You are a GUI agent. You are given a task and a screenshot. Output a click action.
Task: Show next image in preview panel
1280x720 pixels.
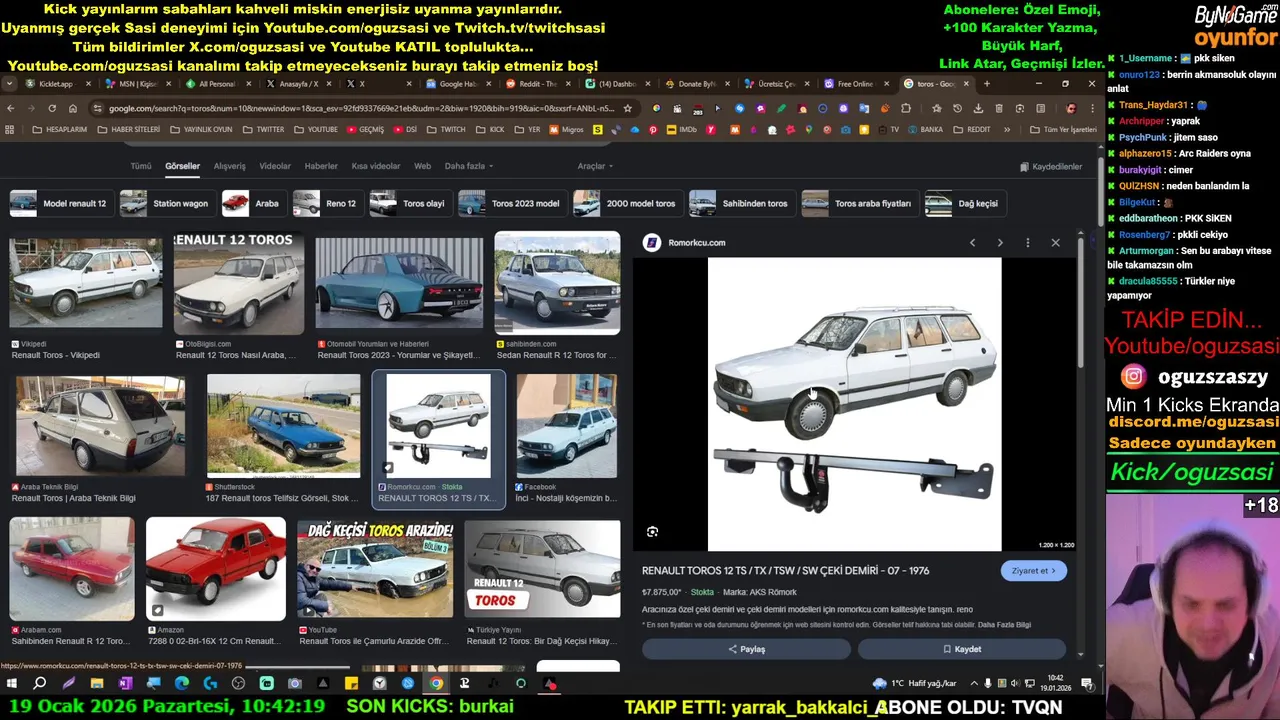[999, 243]
